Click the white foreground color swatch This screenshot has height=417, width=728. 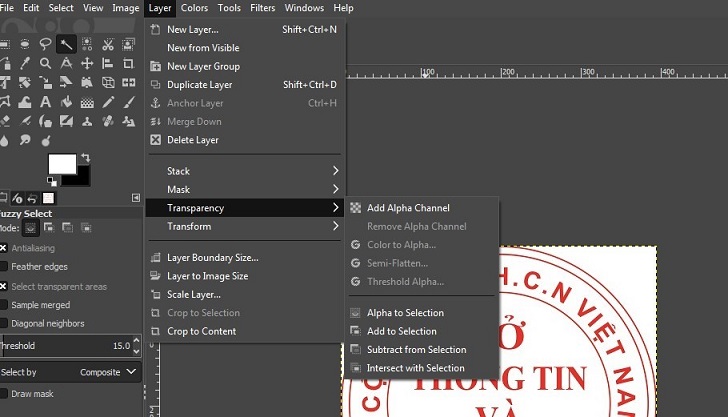[62, 165]
